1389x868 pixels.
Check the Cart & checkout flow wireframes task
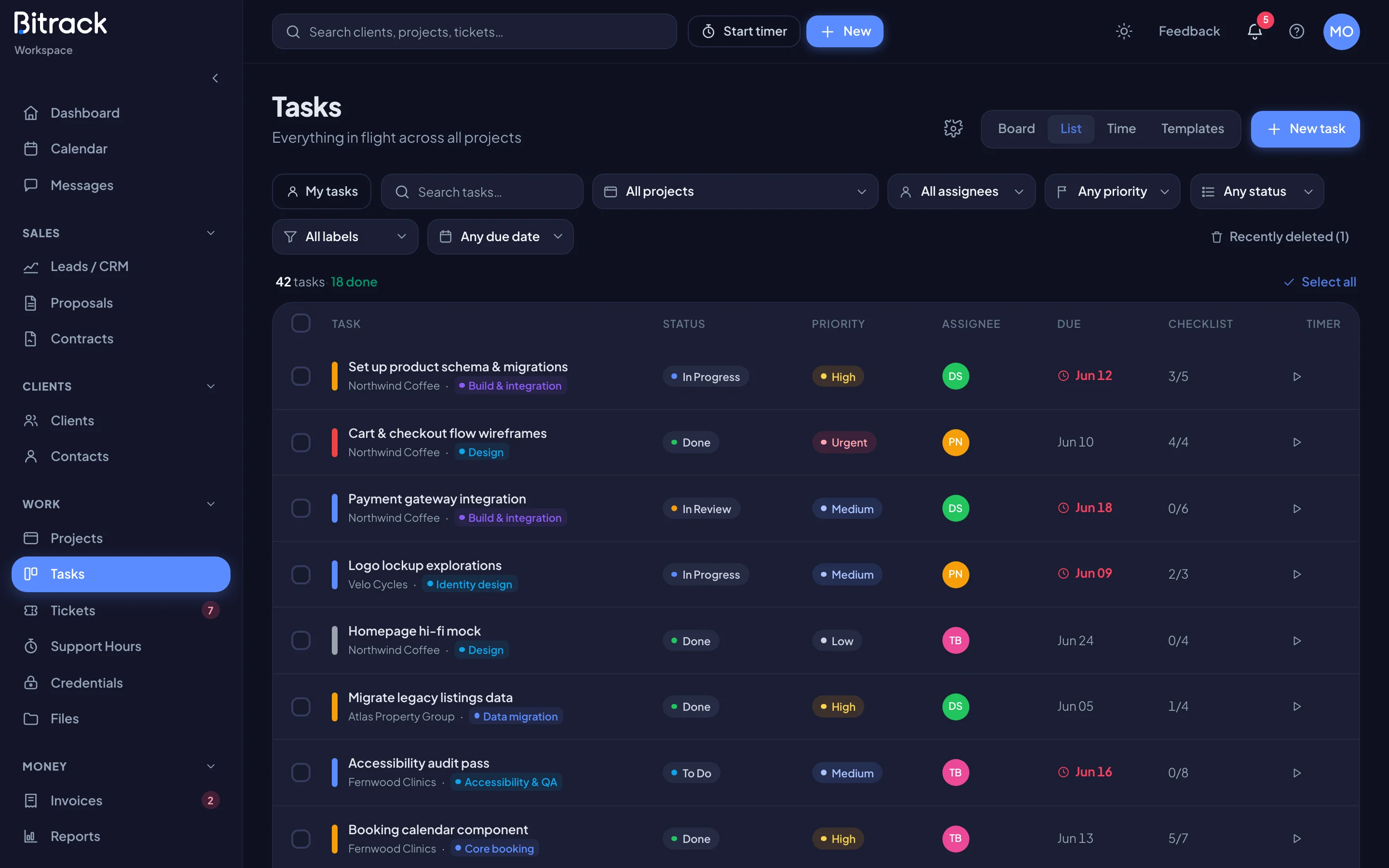(x=301, y=443)
